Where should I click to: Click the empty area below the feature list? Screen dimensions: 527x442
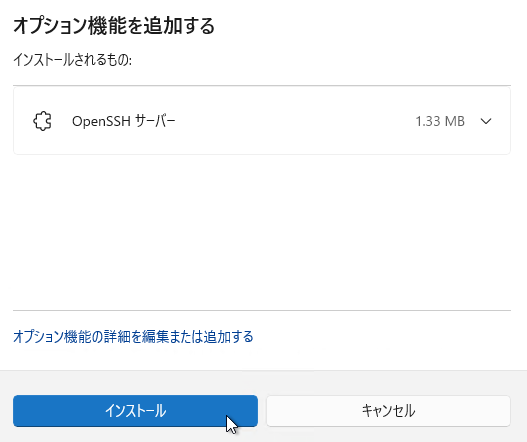click(x=262, y=232)
